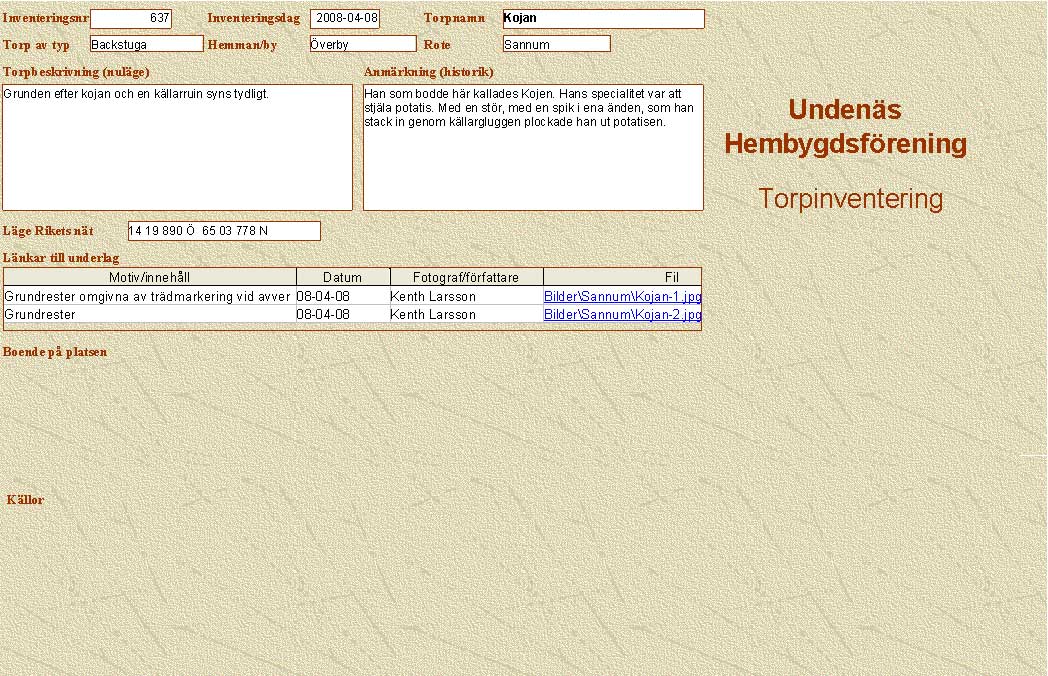Focus the Hemman/by field with Överby

(362, 44)
